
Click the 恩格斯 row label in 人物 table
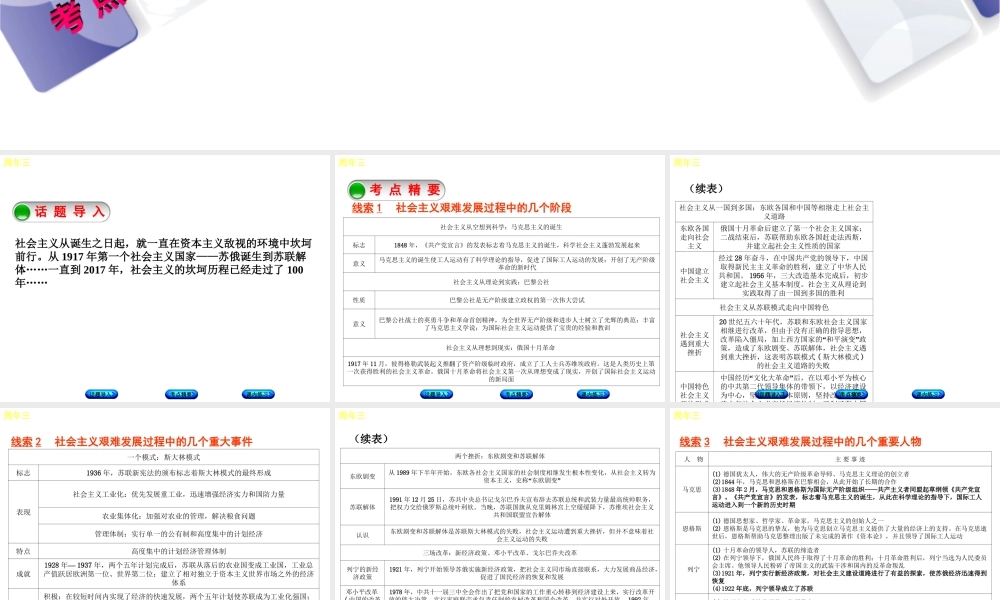[692, 529]
